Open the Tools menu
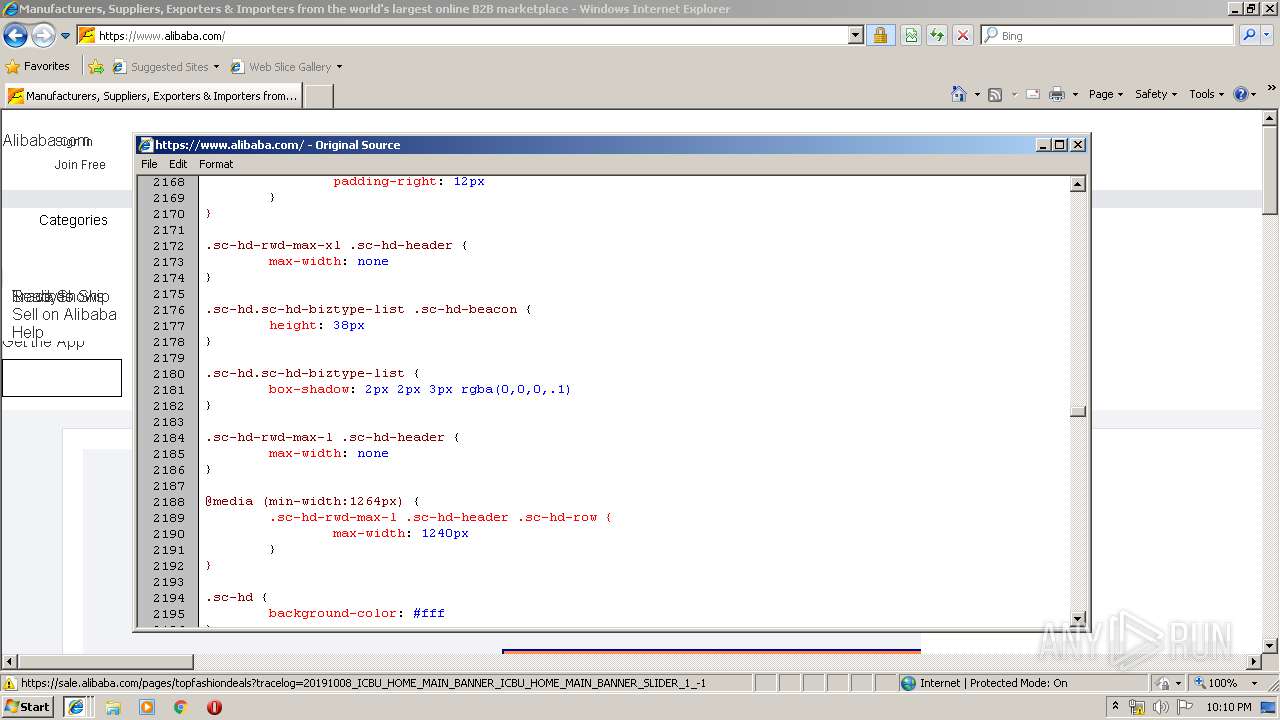 click(x=1206, y=94)
